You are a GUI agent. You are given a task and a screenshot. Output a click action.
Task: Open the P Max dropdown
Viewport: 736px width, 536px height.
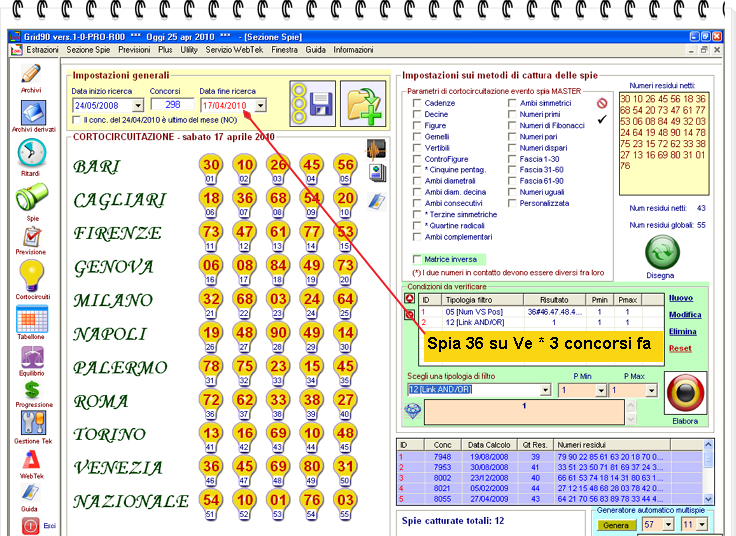(x=651, y=390)
